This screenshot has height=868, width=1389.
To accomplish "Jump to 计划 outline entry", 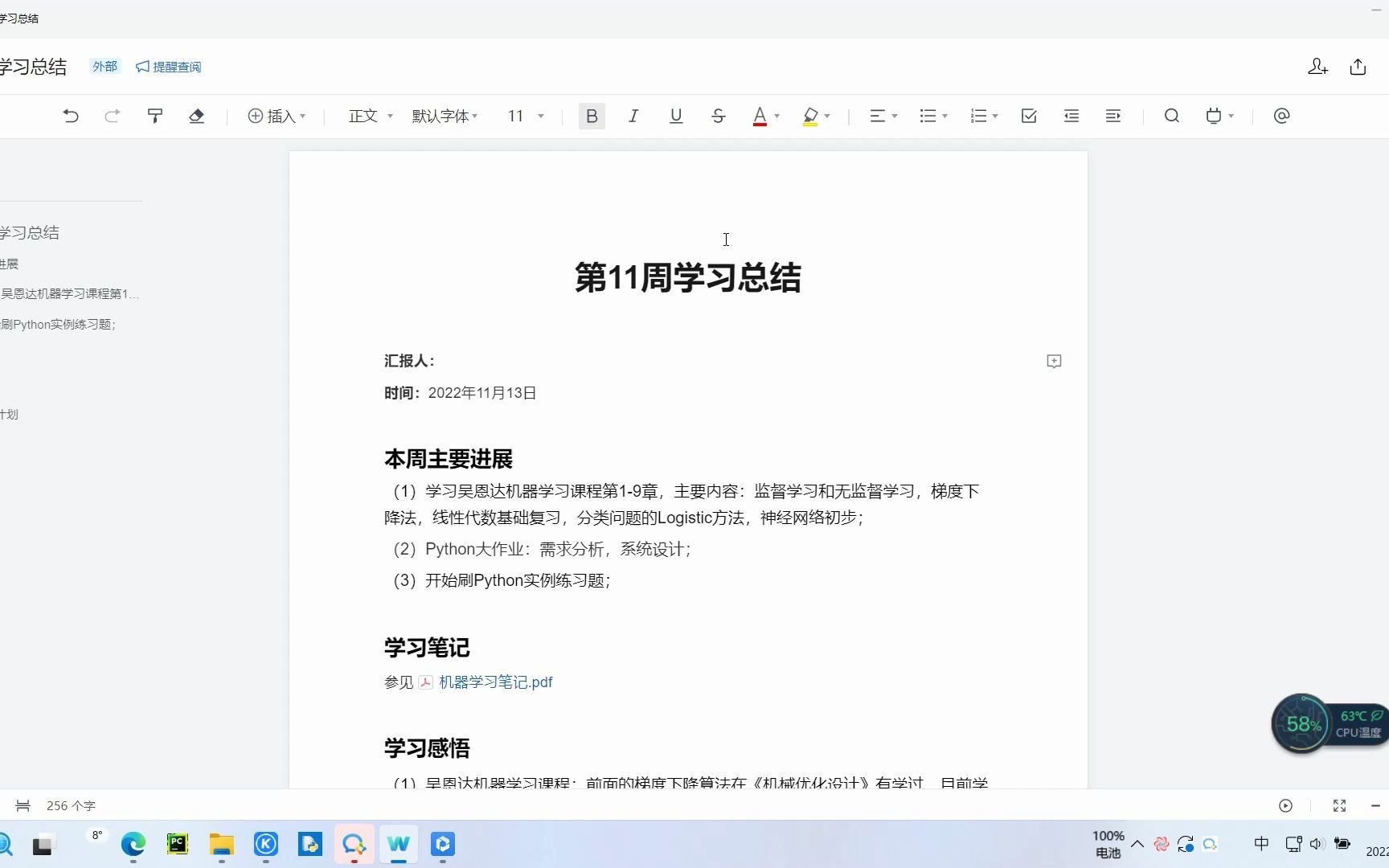I will coord(9,414).
